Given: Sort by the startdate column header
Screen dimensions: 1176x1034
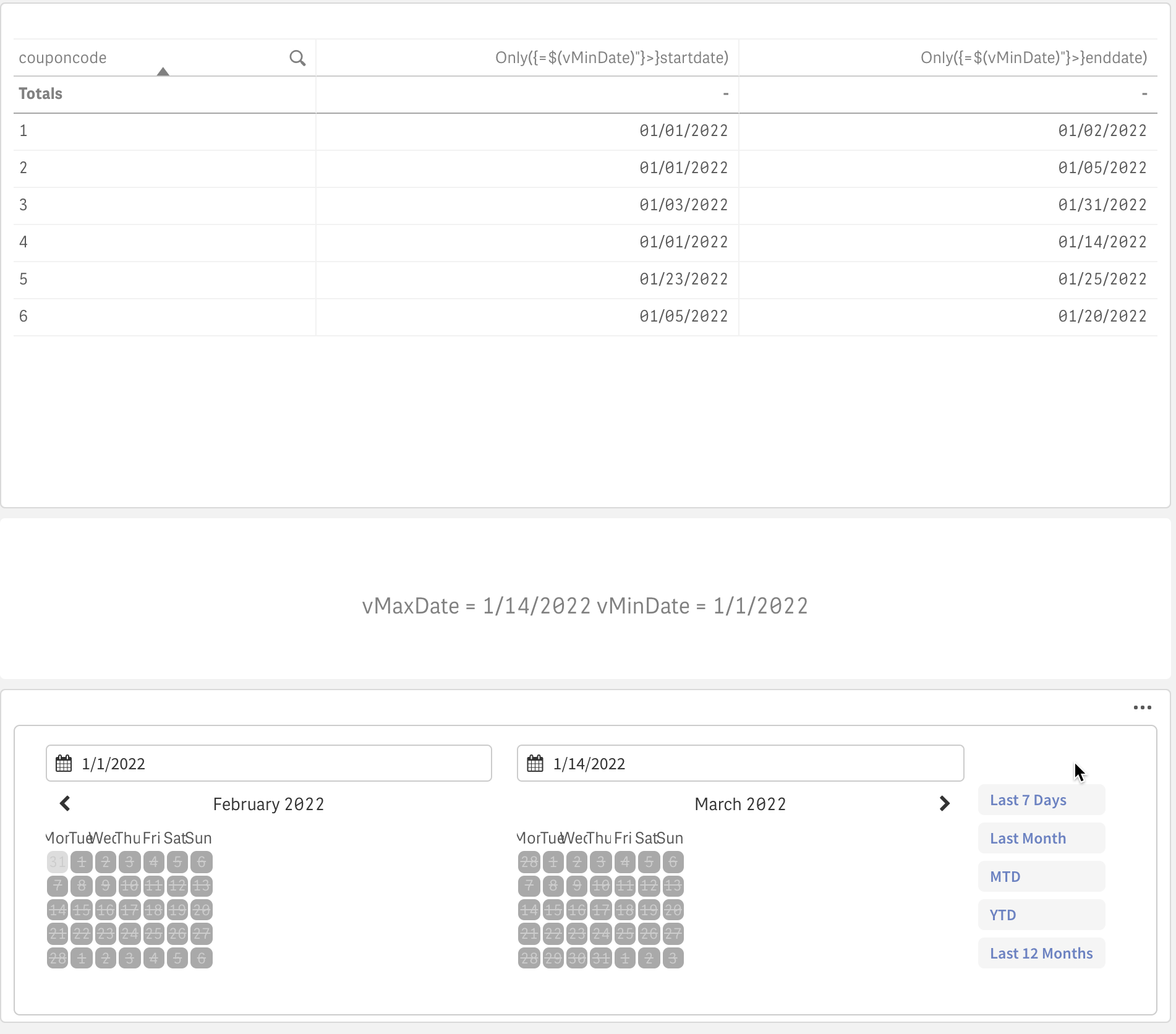Looking at the screenshot, I should 611,58.
